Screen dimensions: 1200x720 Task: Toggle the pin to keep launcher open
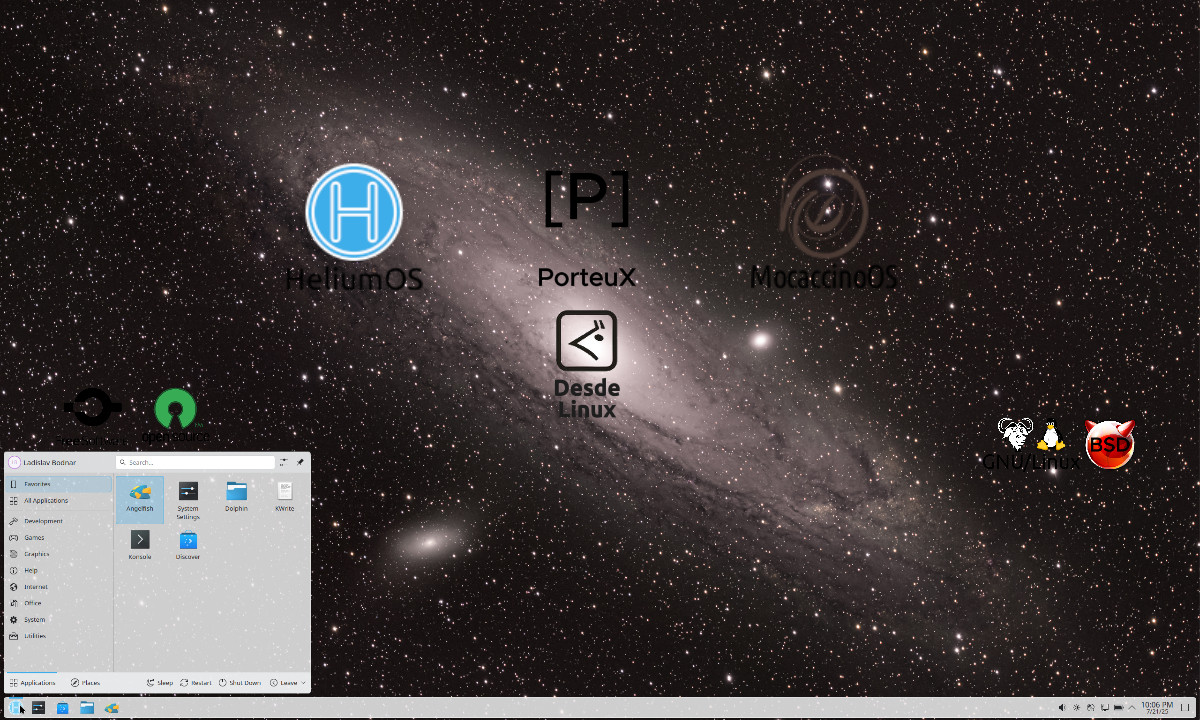300,462
